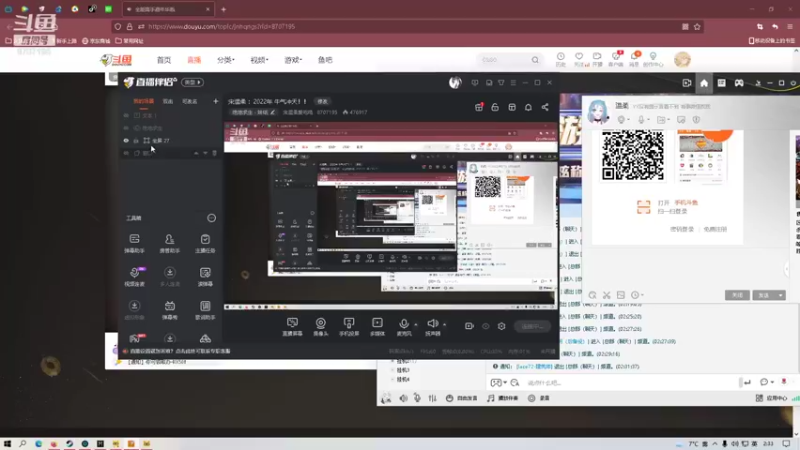The height and width of the screenshot is (450, 800).
Task: Click the start-streaming button in 直播伴侣
Action: tap(533, 327)
